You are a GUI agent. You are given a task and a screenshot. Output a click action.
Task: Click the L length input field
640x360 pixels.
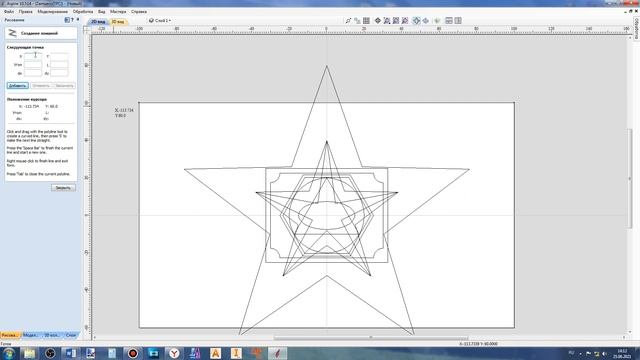(x=59, y=64)
